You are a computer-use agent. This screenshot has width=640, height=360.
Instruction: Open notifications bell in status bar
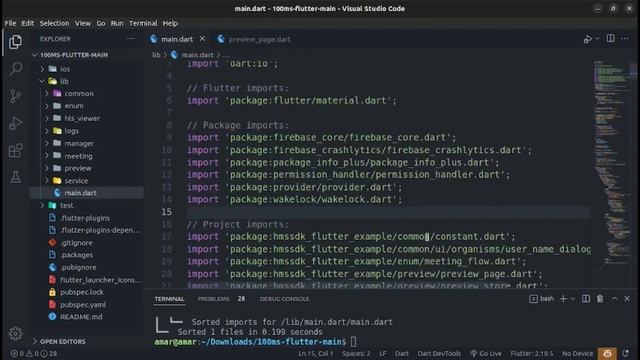point(626,353)
